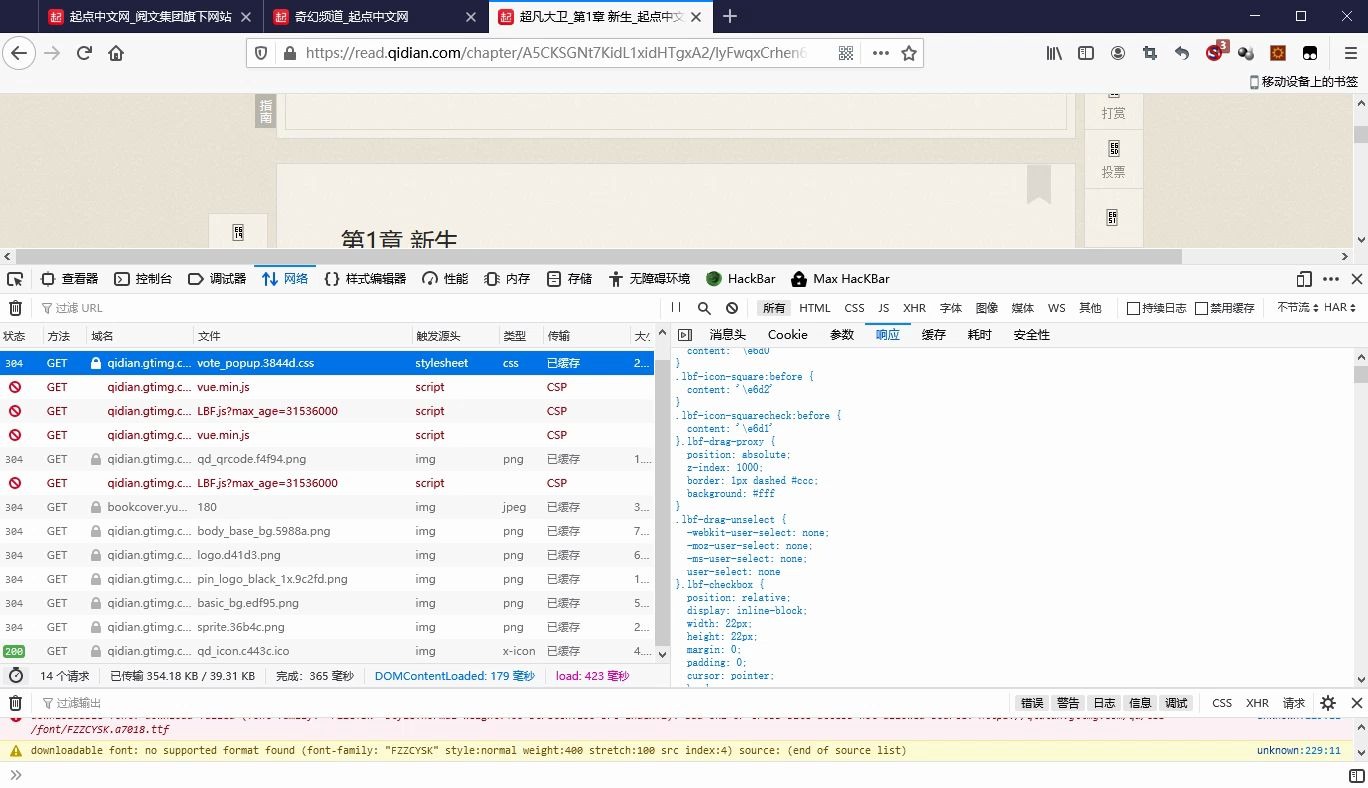This screenshot has width=1368, height=788.
Task: Switch to 调试器 debugger tab
Action: click(x=217, y=279)
